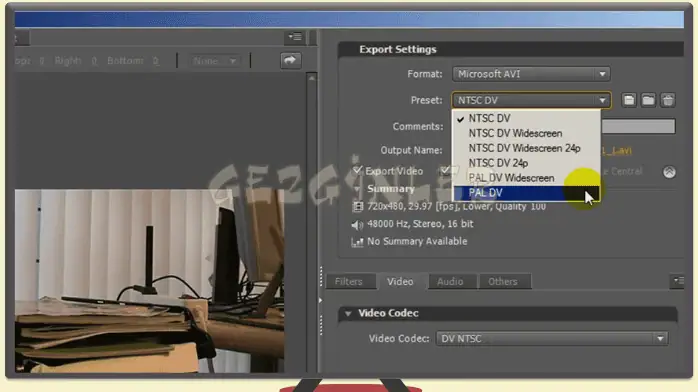Click the Bottom crop value
The width and height of the screenshot is (698, 392).
155,61
